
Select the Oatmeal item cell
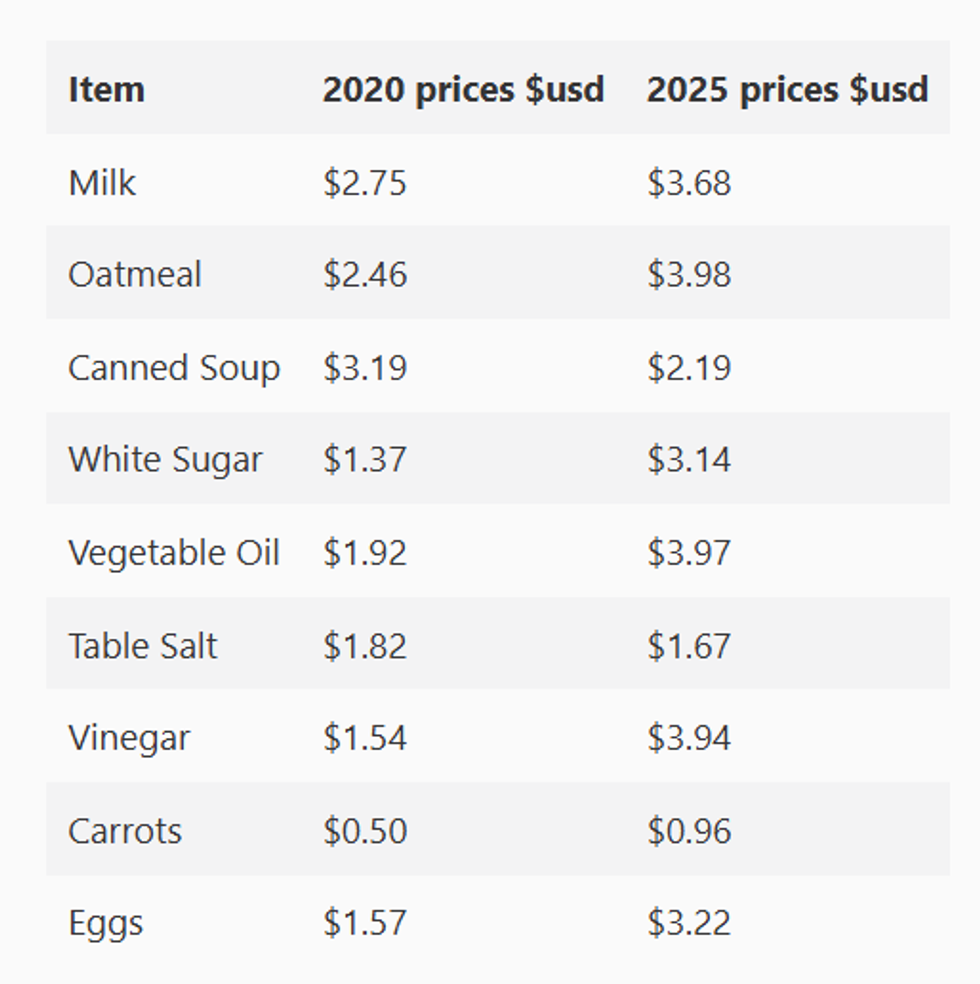coord(135,274)
